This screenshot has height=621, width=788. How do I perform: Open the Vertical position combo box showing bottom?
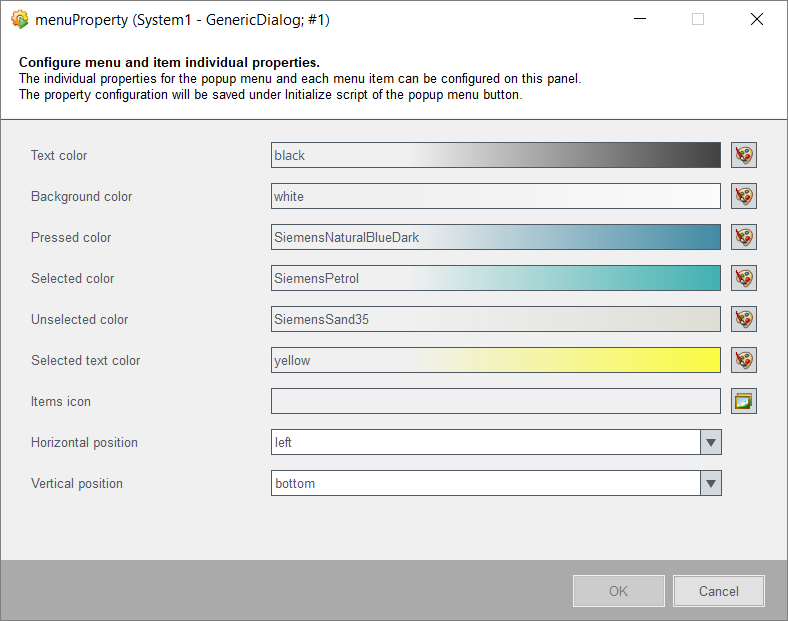coord(485,483)
